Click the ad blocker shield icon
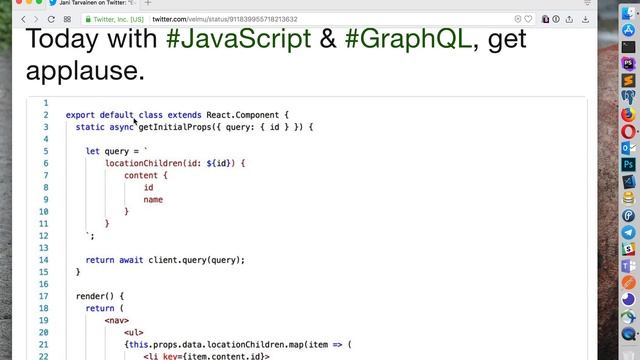This screenshot has height=360, width=640. (x=518, y=19)
